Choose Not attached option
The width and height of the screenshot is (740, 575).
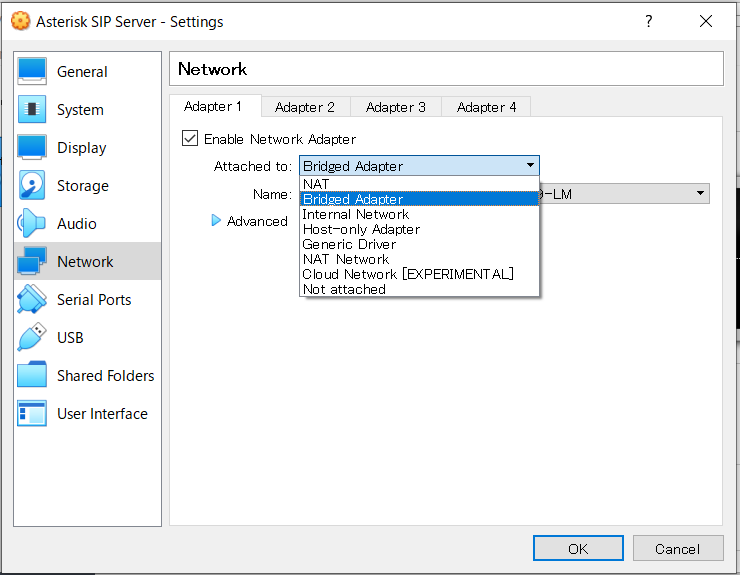click(419, 289)
